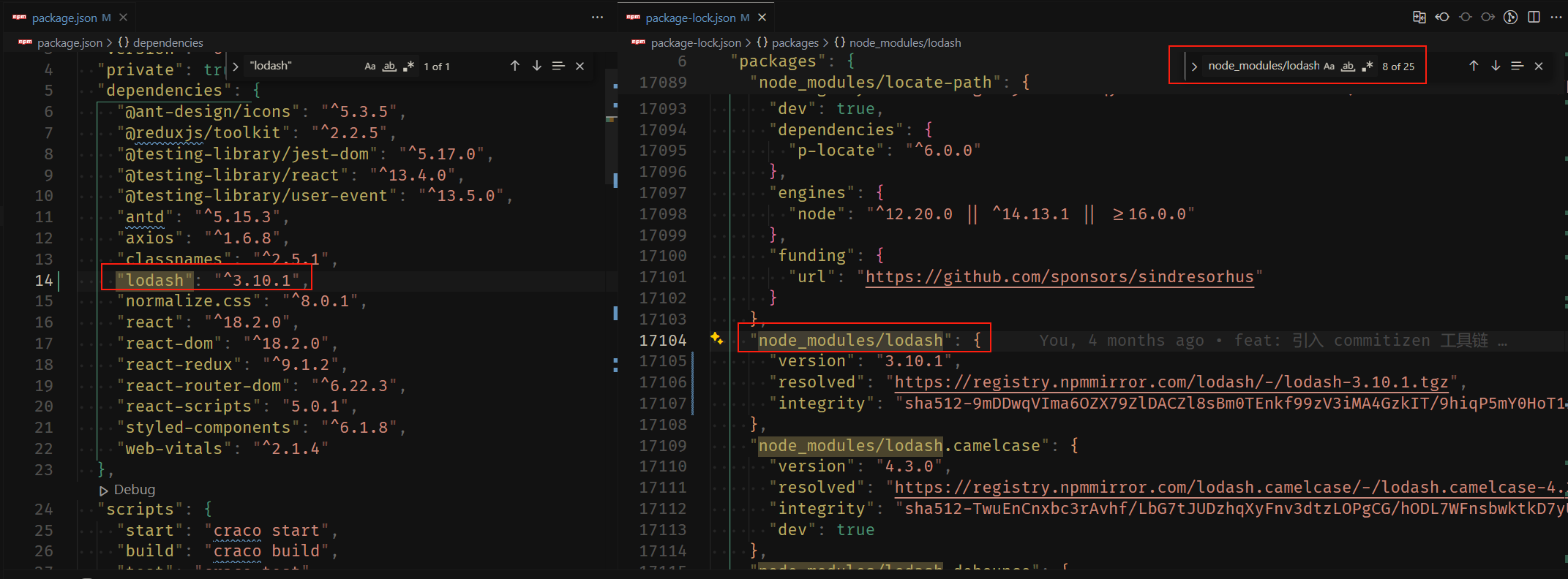Find in selection in right find widget
Screen dimensions: 1568x579
(1518, 66)
